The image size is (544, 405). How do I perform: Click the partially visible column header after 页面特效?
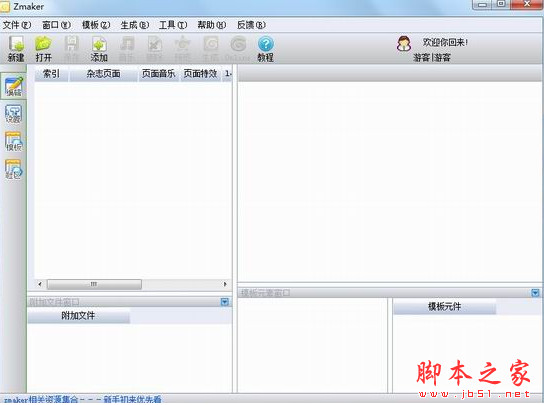pyautogui.click(x=228, y=74)
